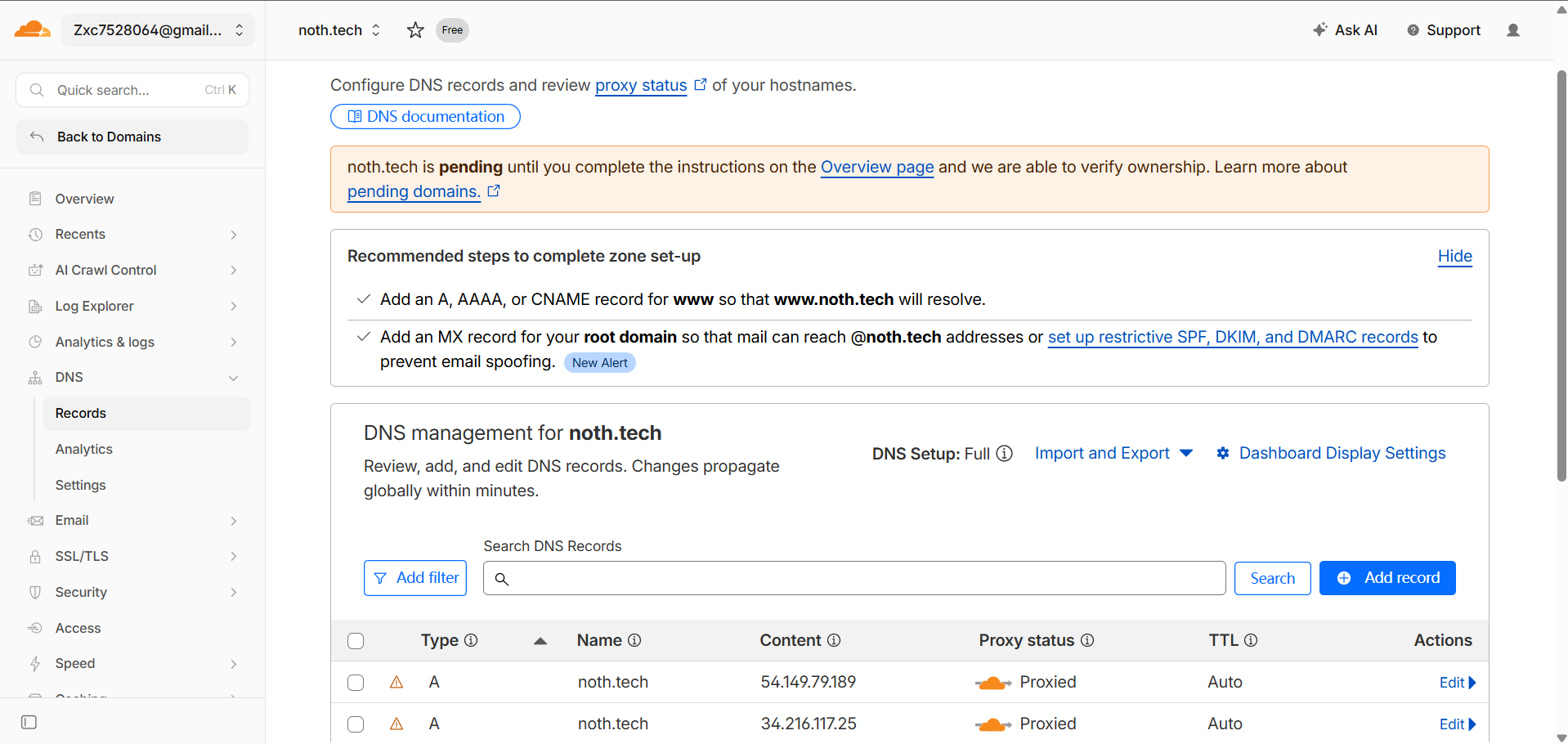Viewport: 1568px width, 744px height.
Task: Toggle the select-all records checkbox
Action: click(x=356, y=641)
